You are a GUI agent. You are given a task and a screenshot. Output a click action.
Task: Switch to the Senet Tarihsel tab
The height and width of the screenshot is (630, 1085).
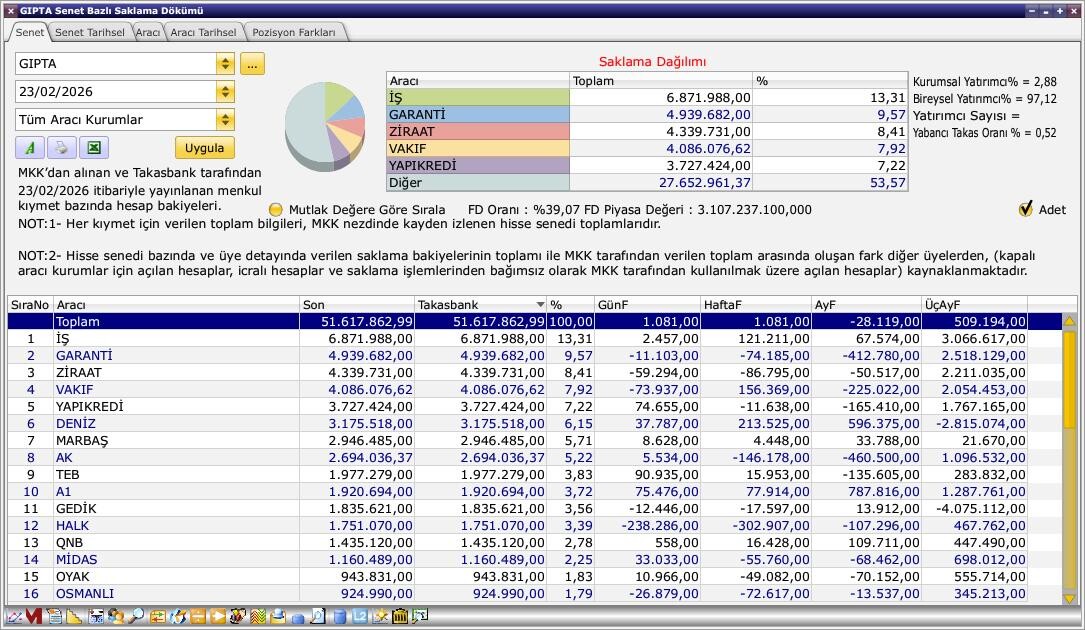[x=89, y=32]
